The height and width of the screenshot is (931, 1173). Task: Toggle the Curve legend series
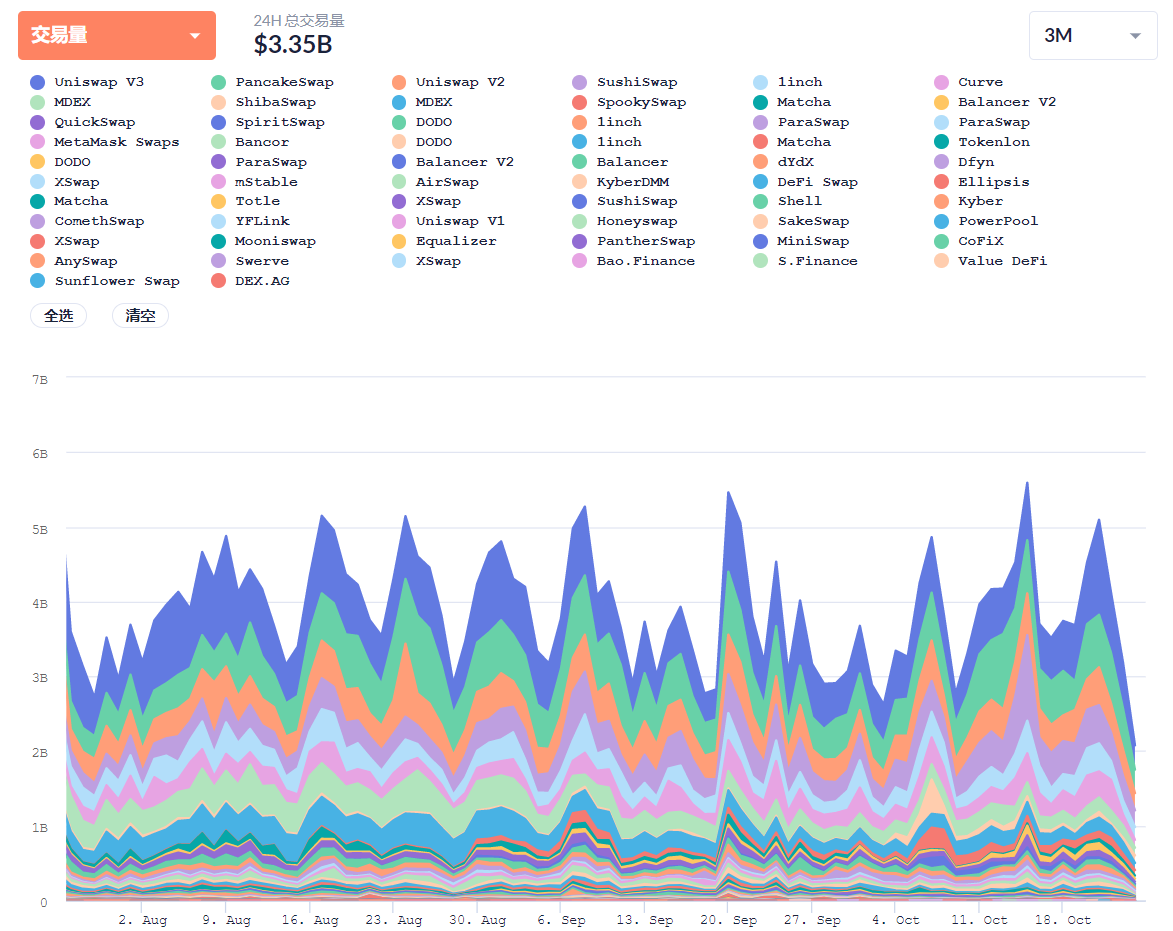point(969,82)
